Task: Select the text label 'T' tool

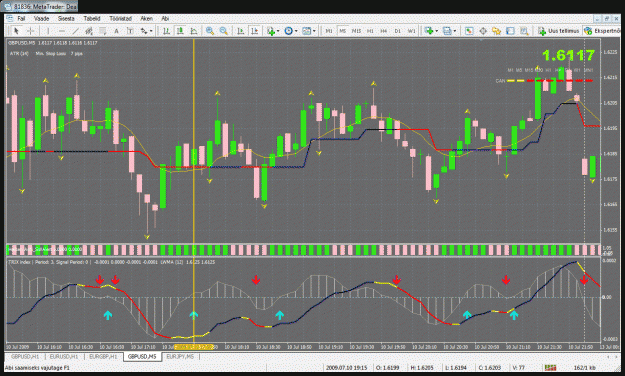Action: coord(130,31)
